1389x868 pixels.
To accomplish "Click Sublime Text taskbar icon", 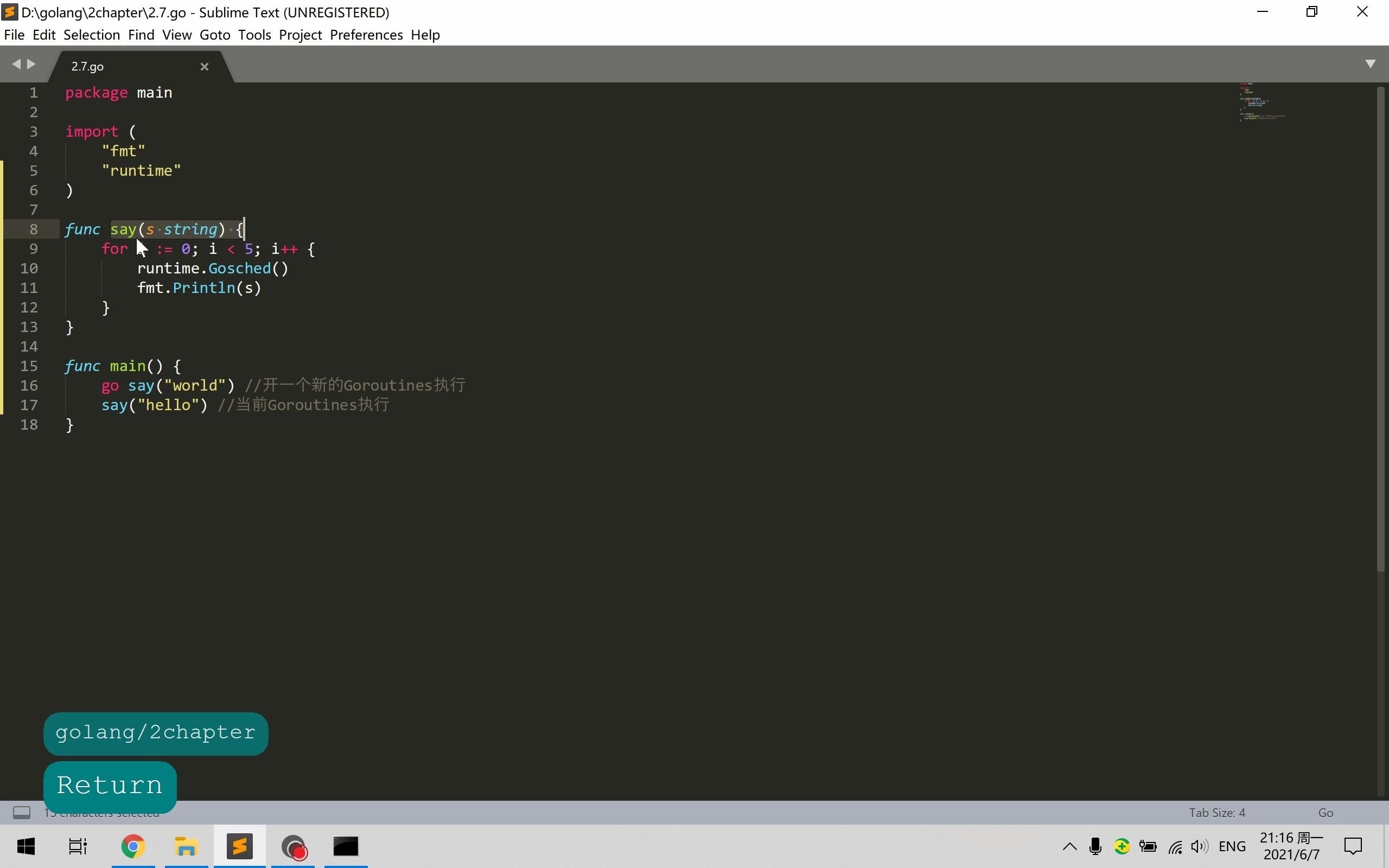I will pos(240,846).
